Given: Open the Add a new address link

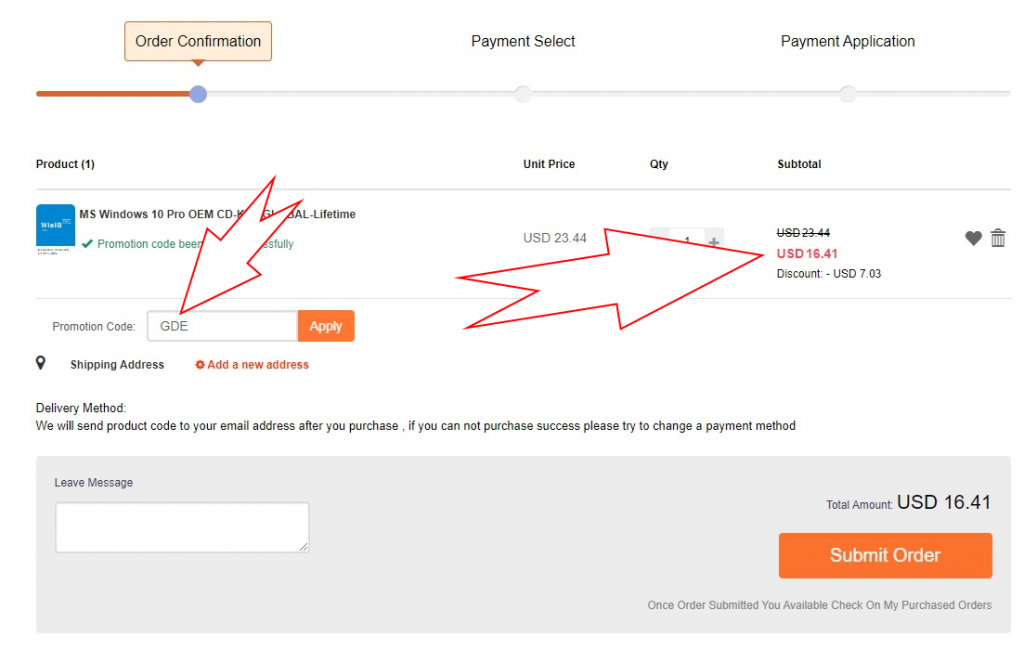Looking at the screenshot, I should point(258,365).
